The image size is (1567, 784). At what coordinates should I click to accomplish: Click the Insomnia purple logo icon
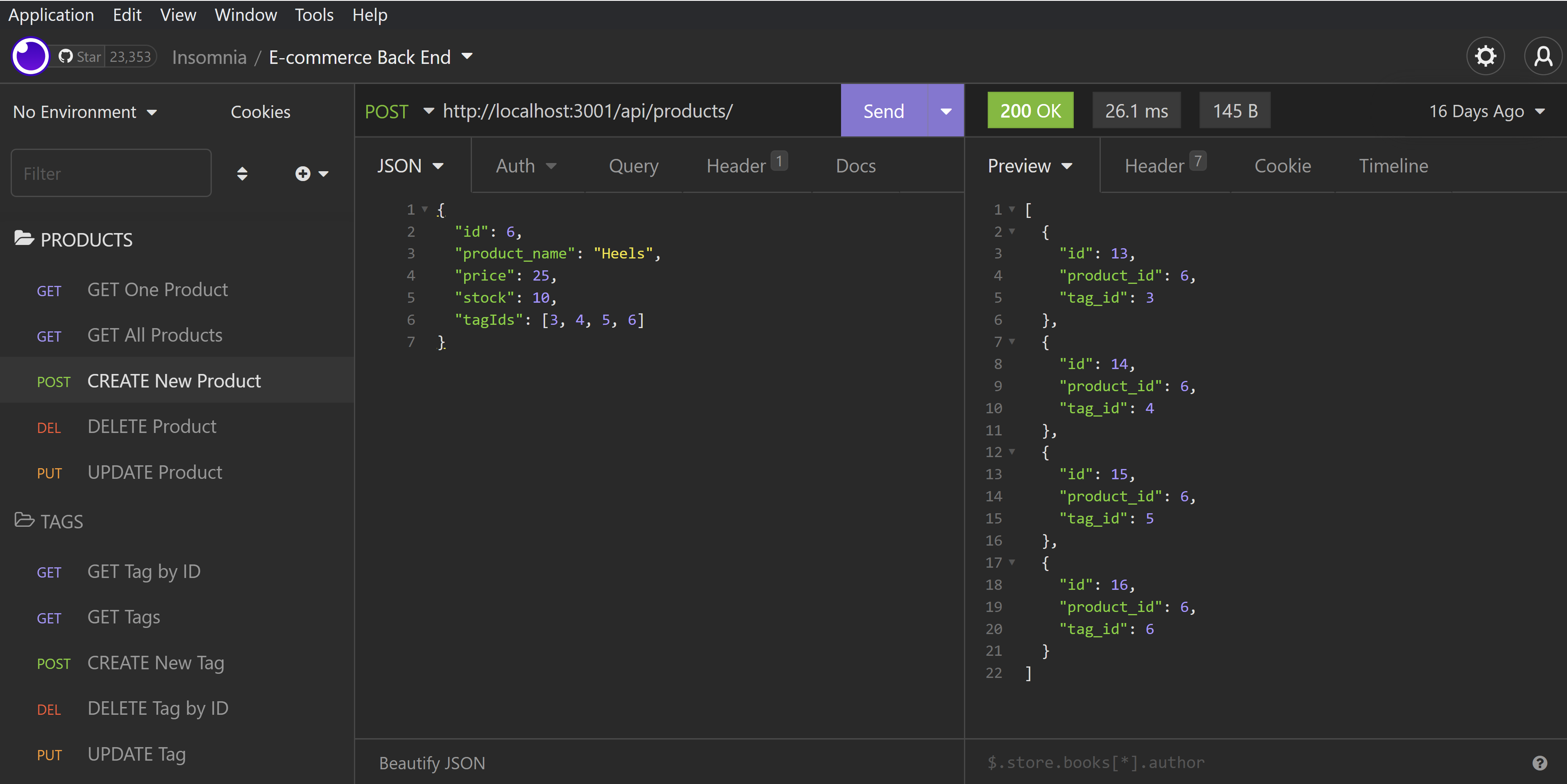(30, 57)
